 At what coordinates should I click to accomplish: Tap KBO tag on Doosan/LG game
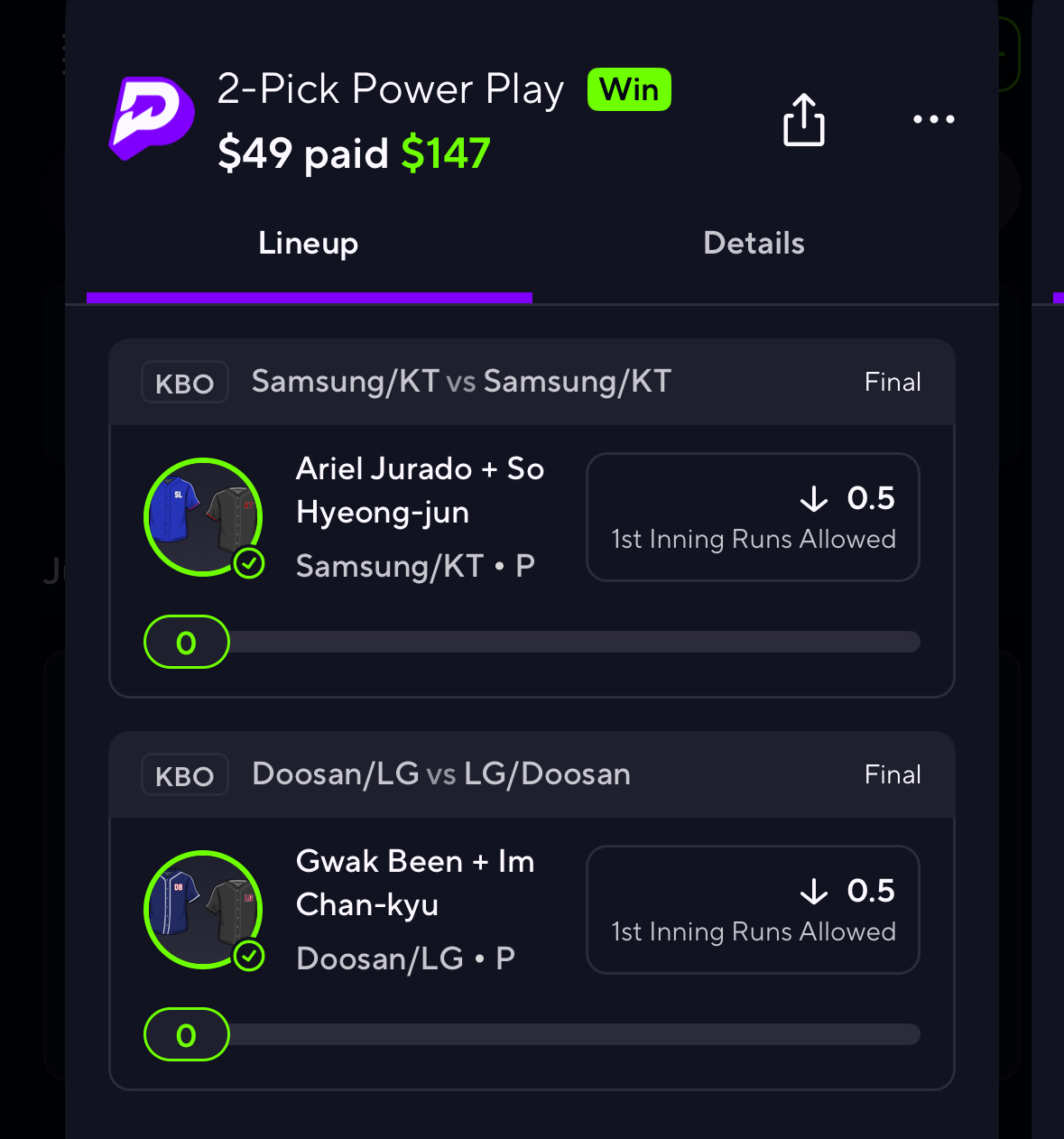[x=185, y=775]
